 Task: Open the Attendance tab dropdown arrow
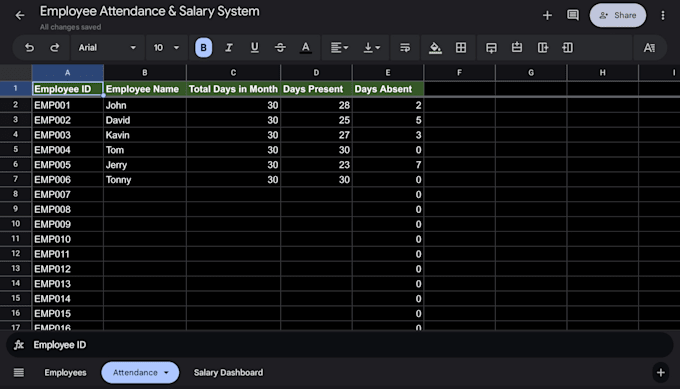[166, 373]
